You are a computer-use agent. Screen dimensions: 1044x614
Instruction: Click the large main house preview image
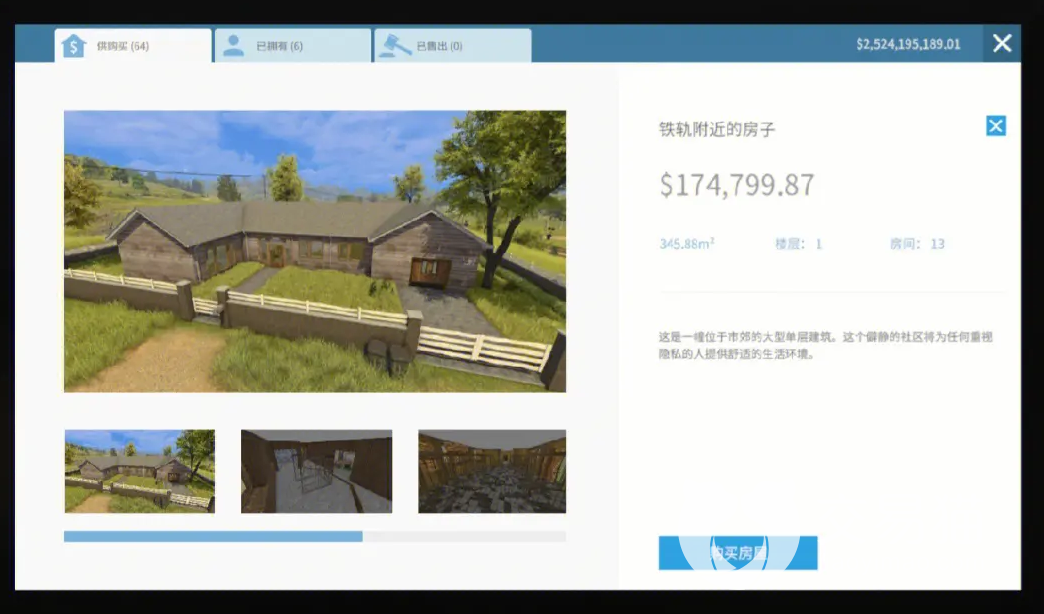click(315, 250)
